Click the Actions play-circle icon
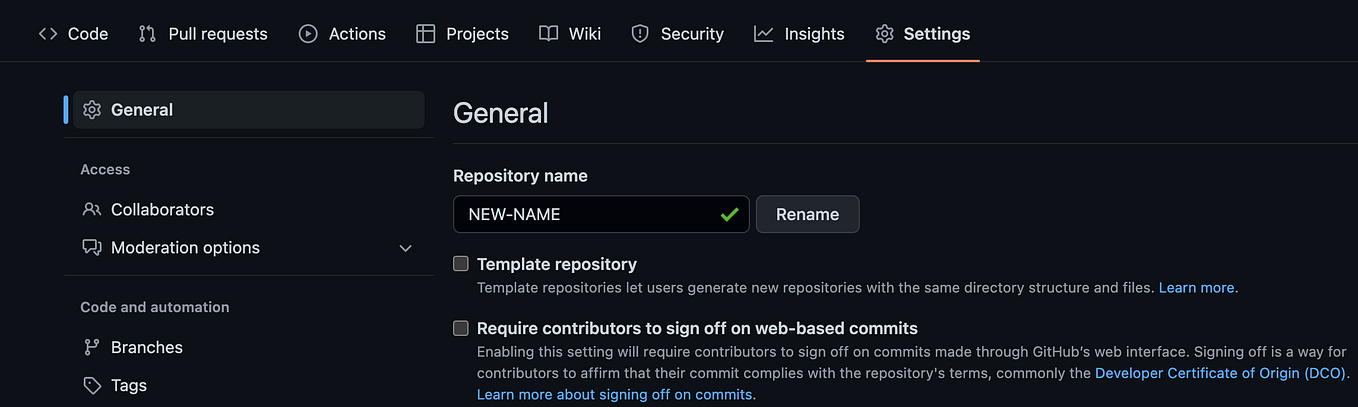Image resolution: width=1358 pixels, height=407 pixels. (308, 34)
